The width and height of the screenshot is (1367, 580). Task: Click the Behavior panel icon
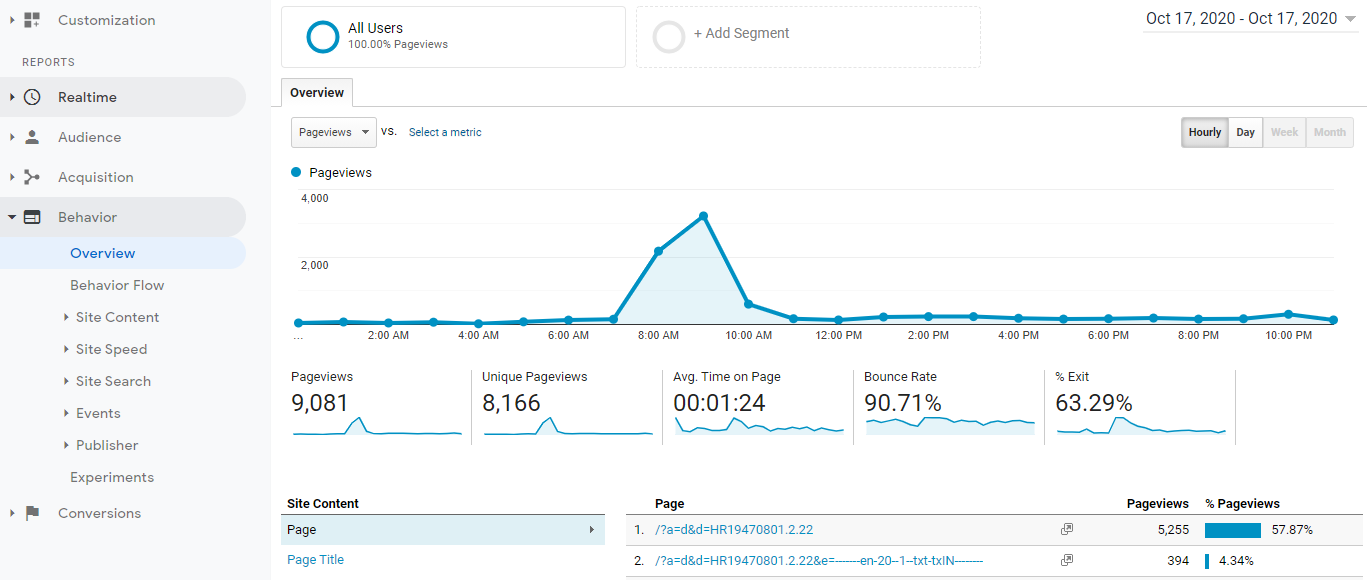click(x=32, y=217)
